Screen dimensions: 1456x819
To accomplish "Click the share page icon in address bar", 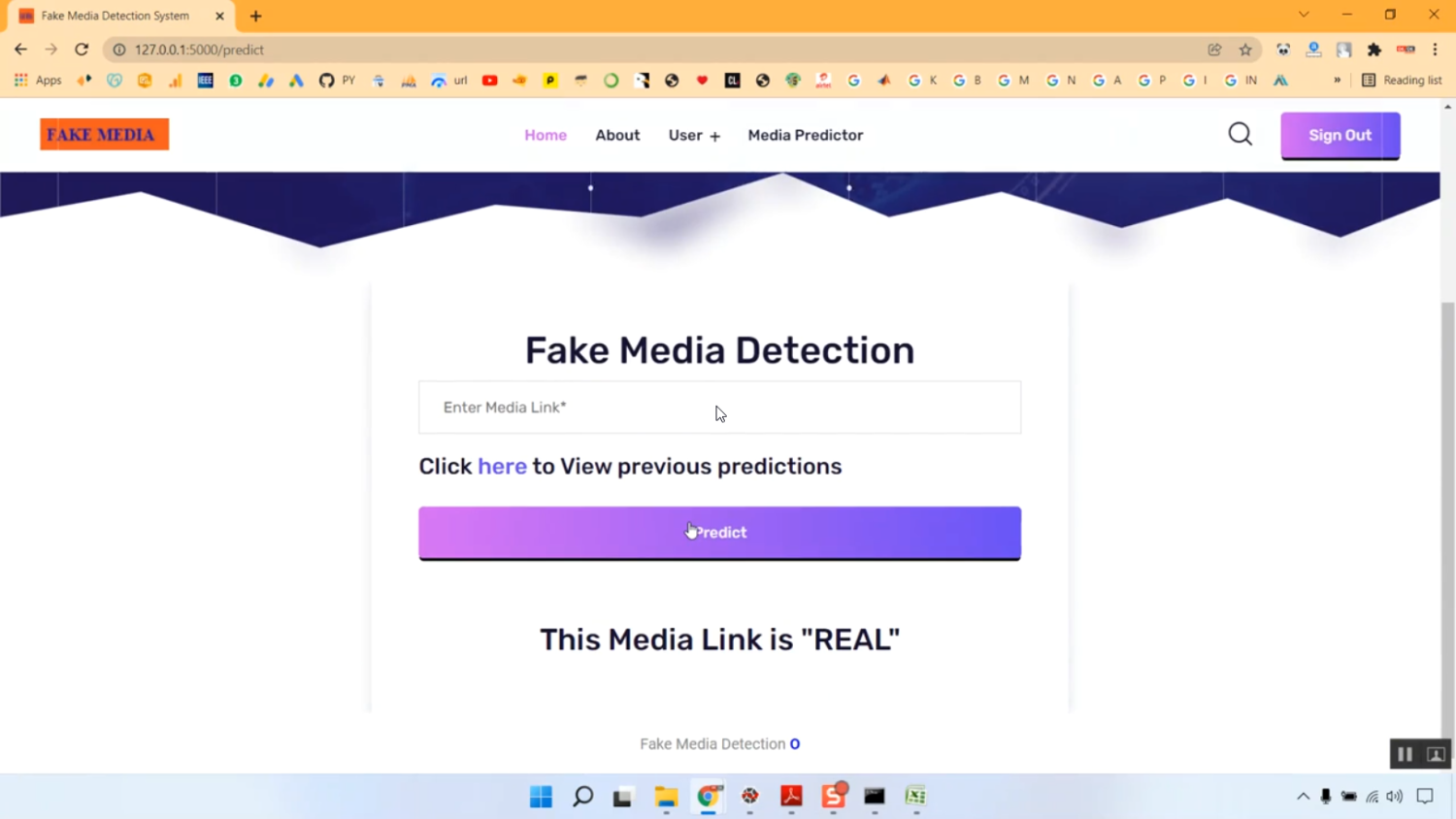I will (1214, 49).
